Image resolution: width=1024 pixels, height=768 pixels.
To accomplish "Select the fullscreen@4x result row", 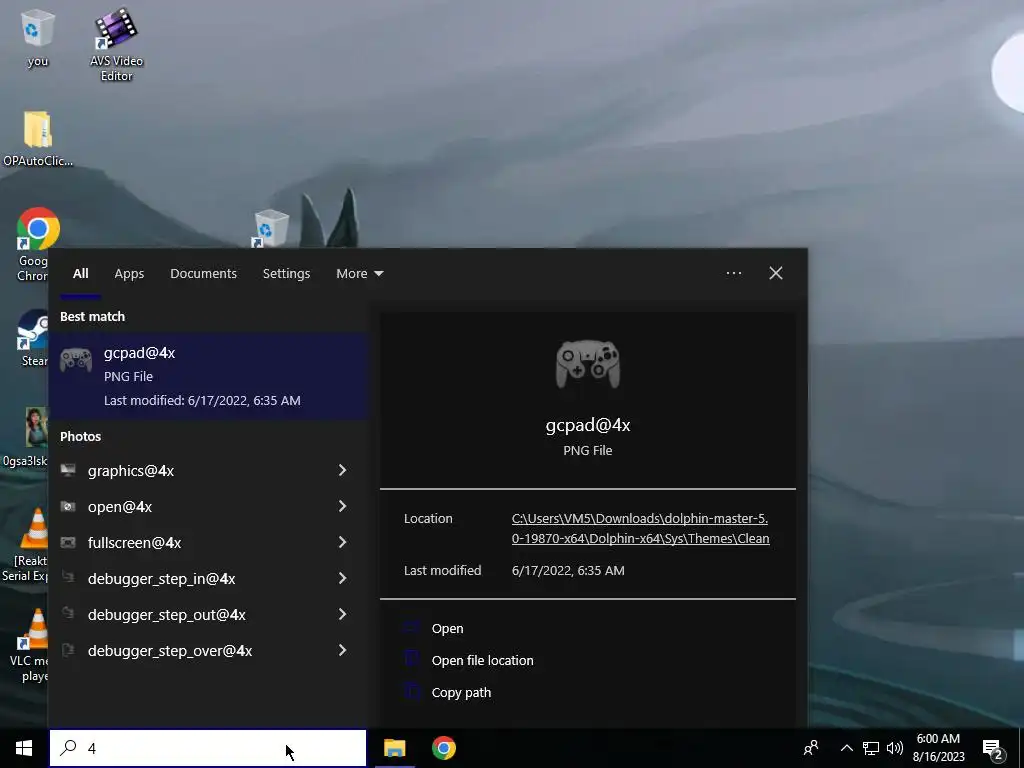I will (209, 542).
